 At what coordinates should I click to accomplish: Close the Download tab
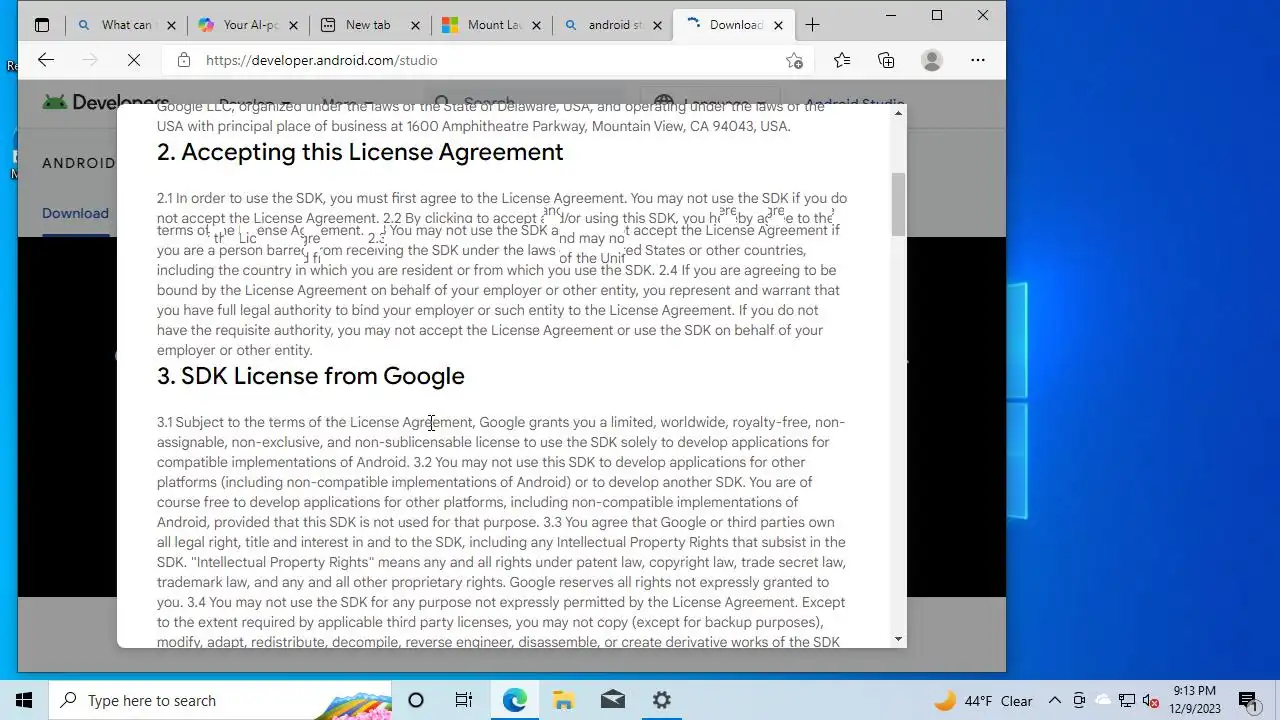click(778, 25)
